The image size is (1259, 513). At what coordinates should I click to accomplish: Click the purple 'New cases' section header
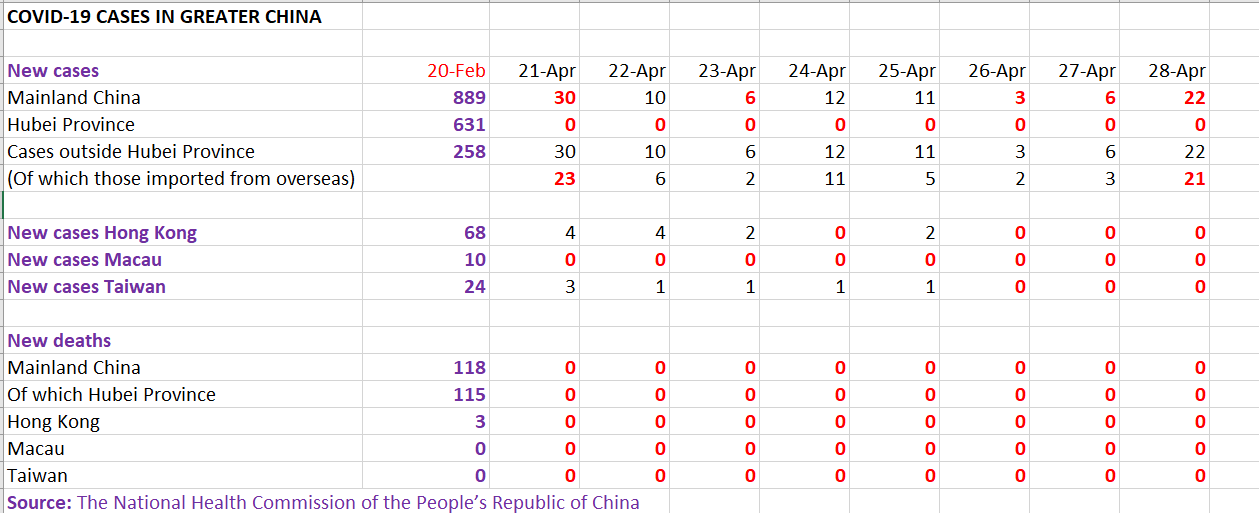tap(53, 71)
